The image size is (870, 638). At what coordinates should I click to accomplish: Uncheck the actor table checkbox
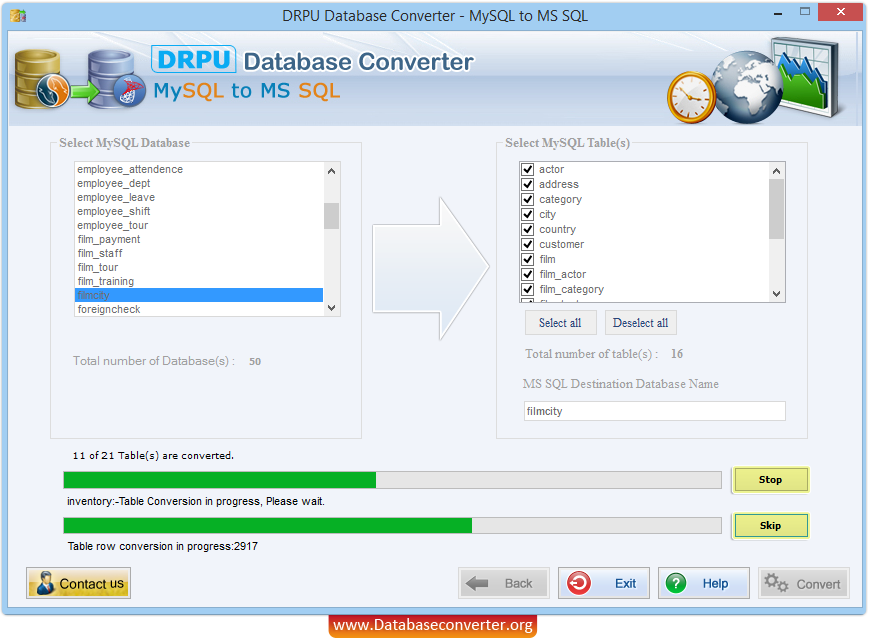click(x=528, y=169)
